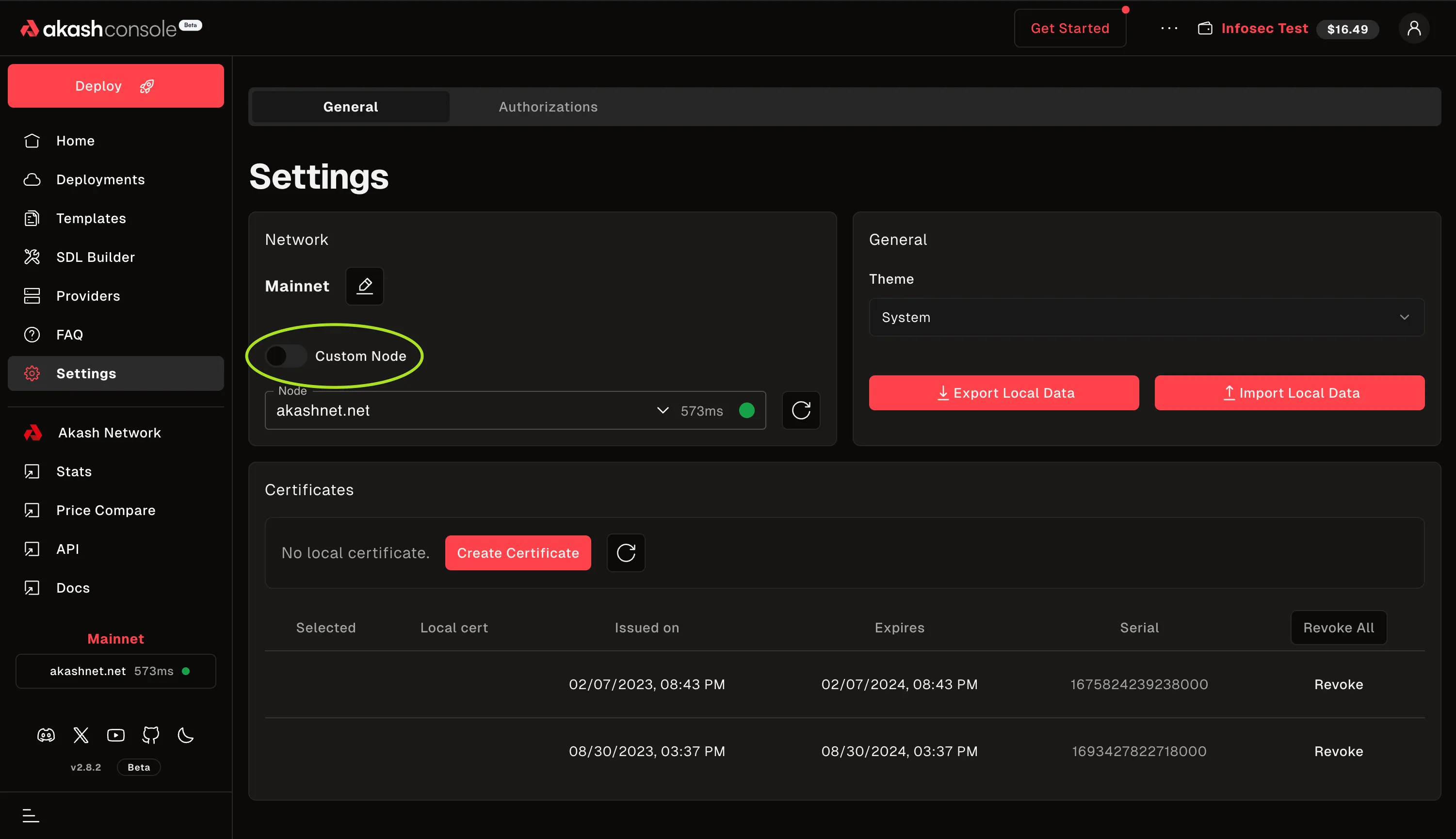Image resolution: width=1456 pixels, height=839 pixels.
Task: Click the akashnet.net 573ms sidebar status box
Action: tap(116, 671)
